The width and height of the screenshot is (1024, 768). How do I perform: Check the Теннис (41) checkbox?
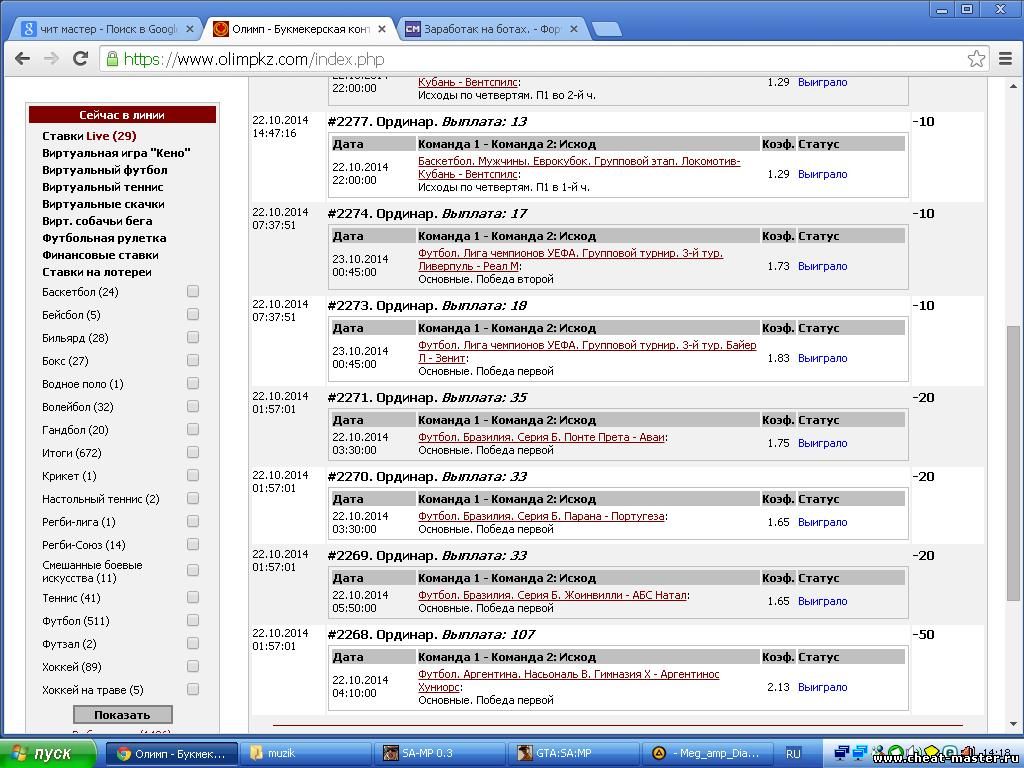[x=193, y=598]
